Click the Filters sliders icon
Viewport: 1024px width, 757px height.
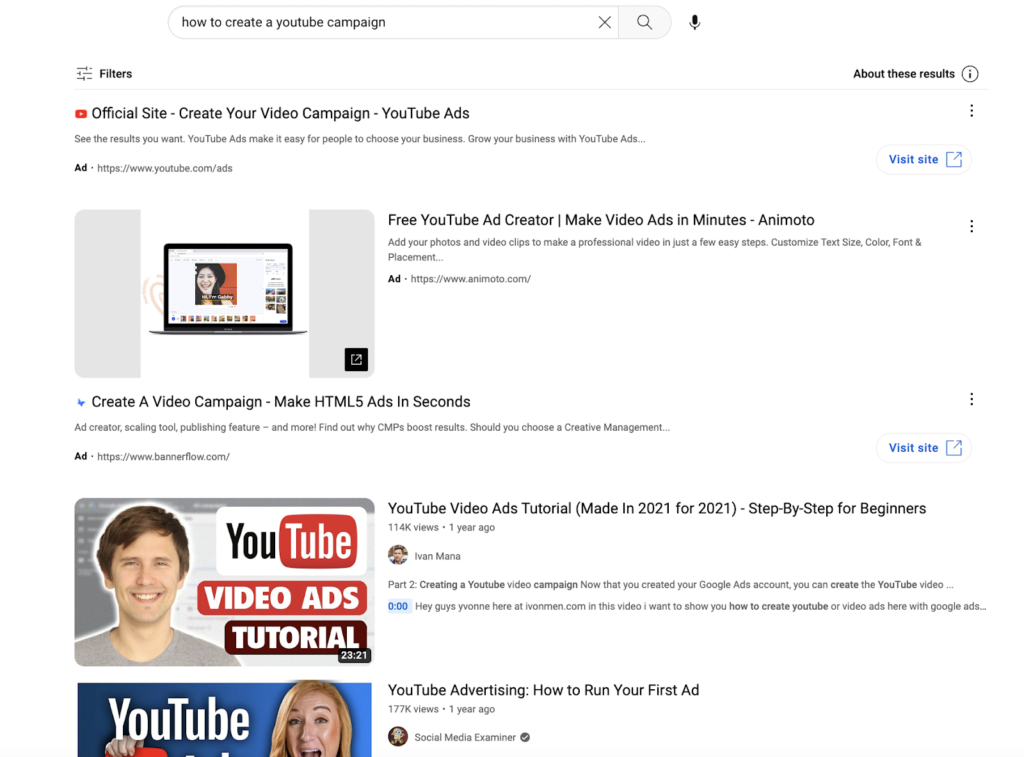click(84, 74)
